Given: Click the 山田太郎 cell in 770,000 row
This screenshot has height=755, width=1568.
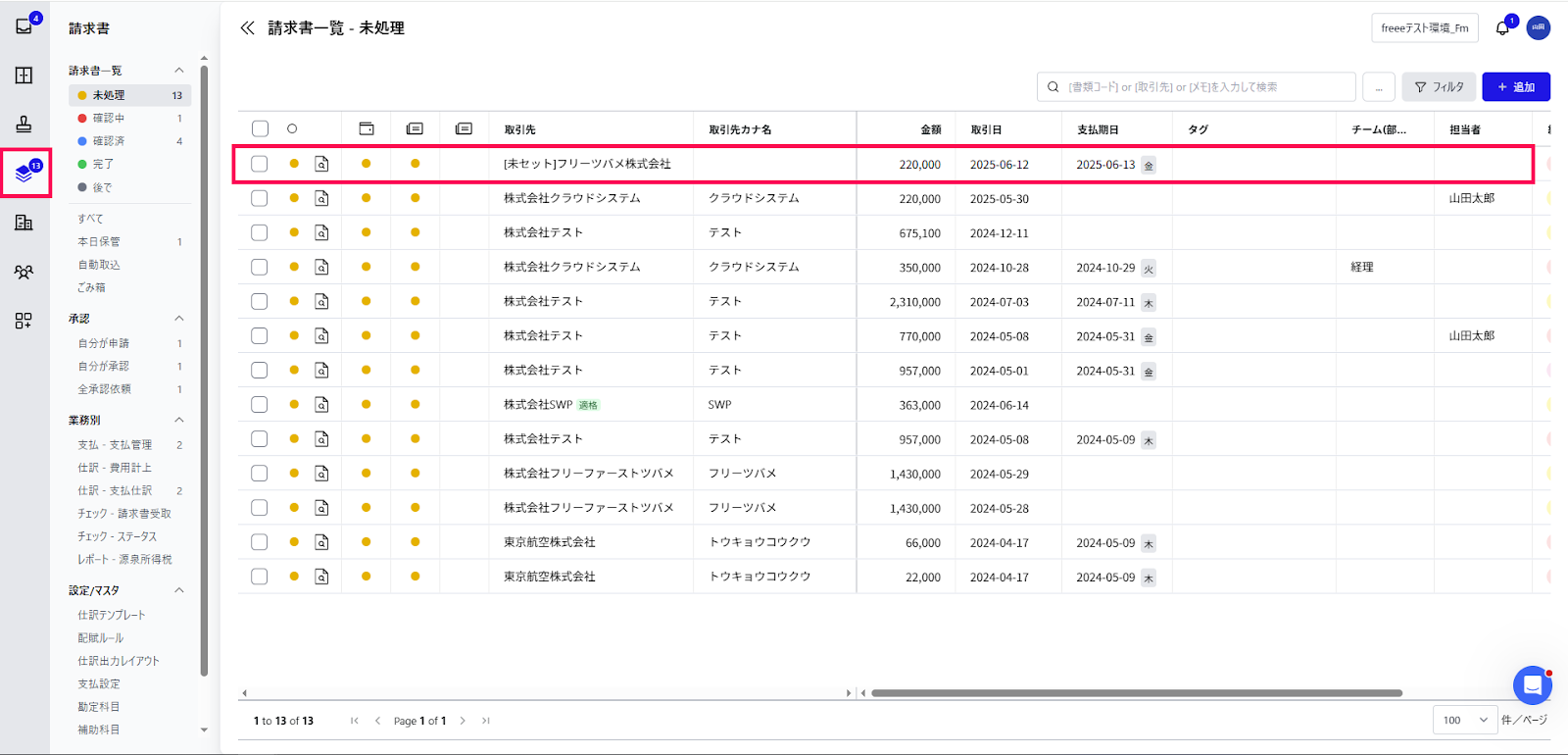Looking at the screenshot, I should 1472,335.
